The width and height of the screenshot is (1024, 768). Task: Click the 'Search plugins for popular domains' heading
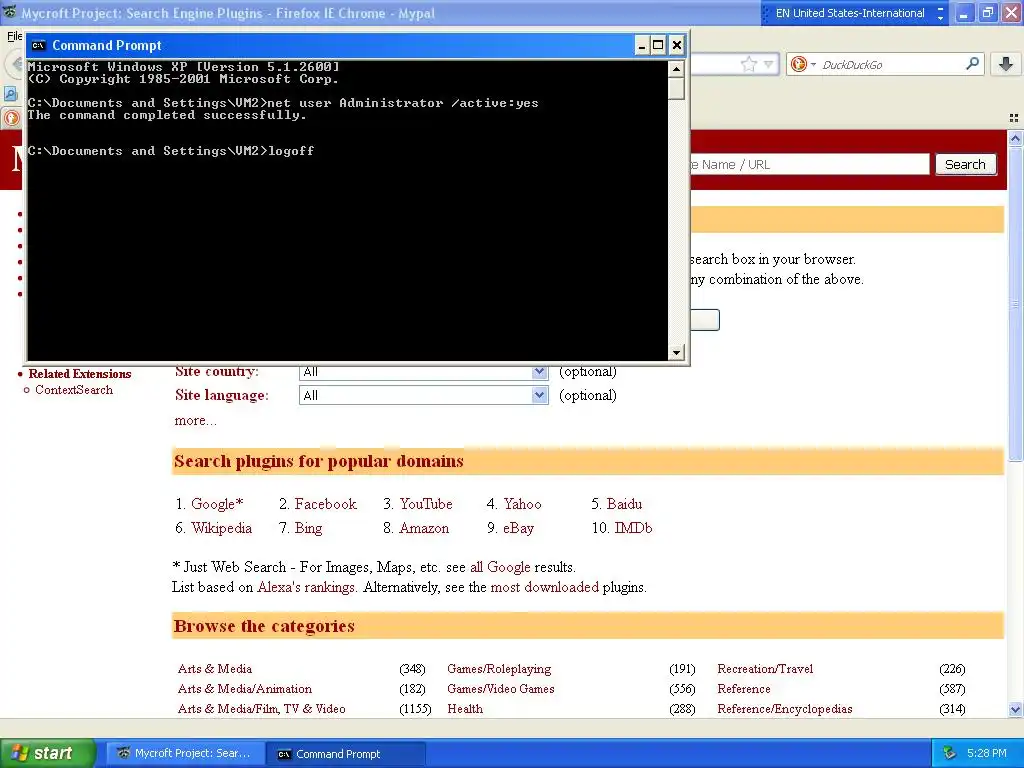click(319, 461)
